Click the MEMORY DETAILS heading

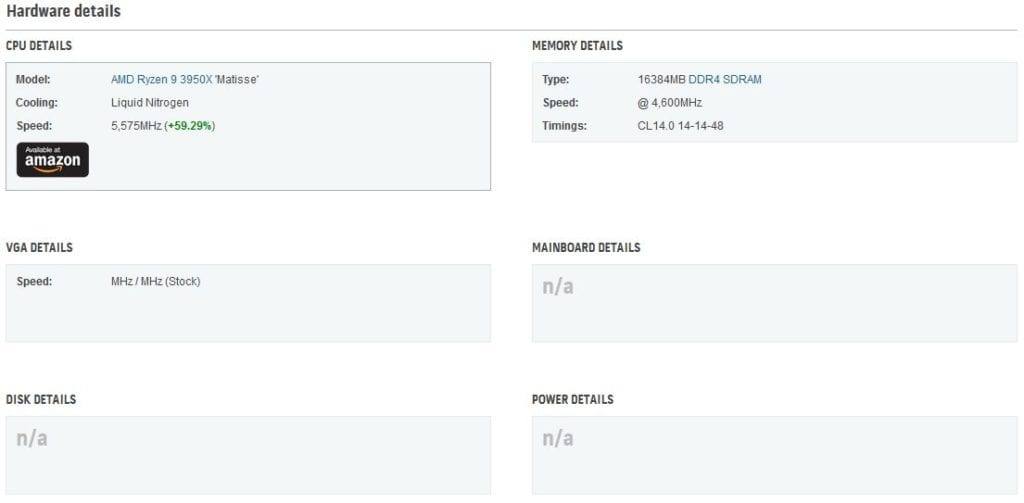pos(577,46)
